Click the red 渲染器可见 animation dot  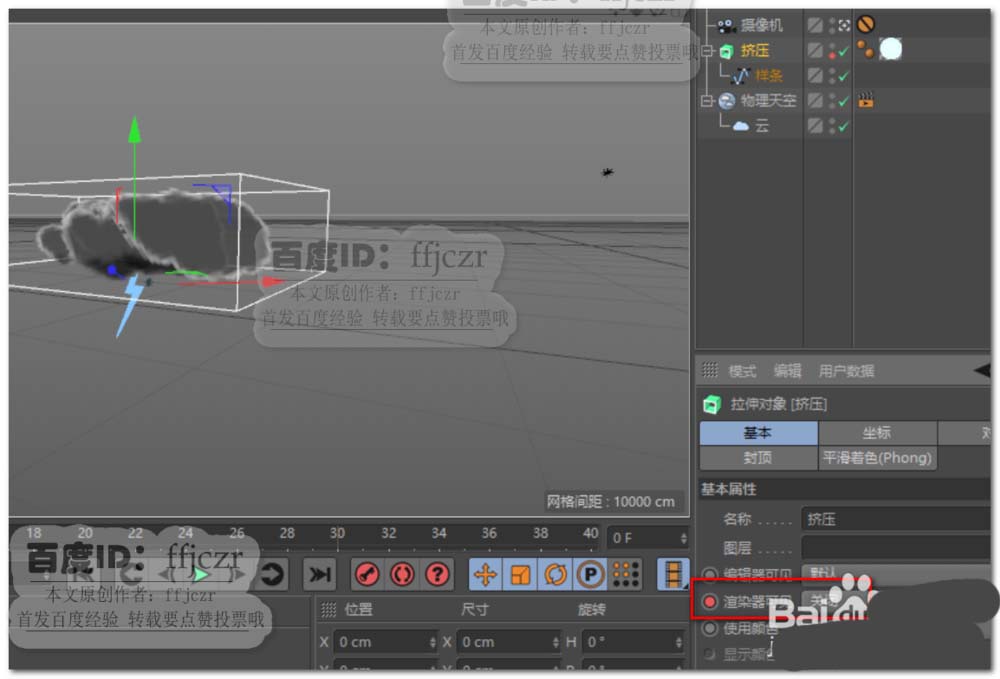[x=709, y=601]
